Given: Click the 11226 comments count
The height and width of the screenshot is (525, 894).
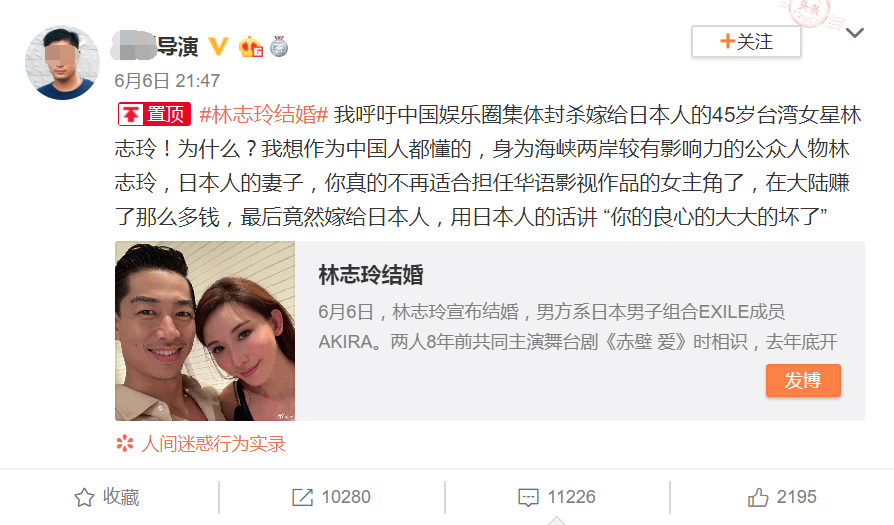Looking at the screenshot, I should click(571, 497).
